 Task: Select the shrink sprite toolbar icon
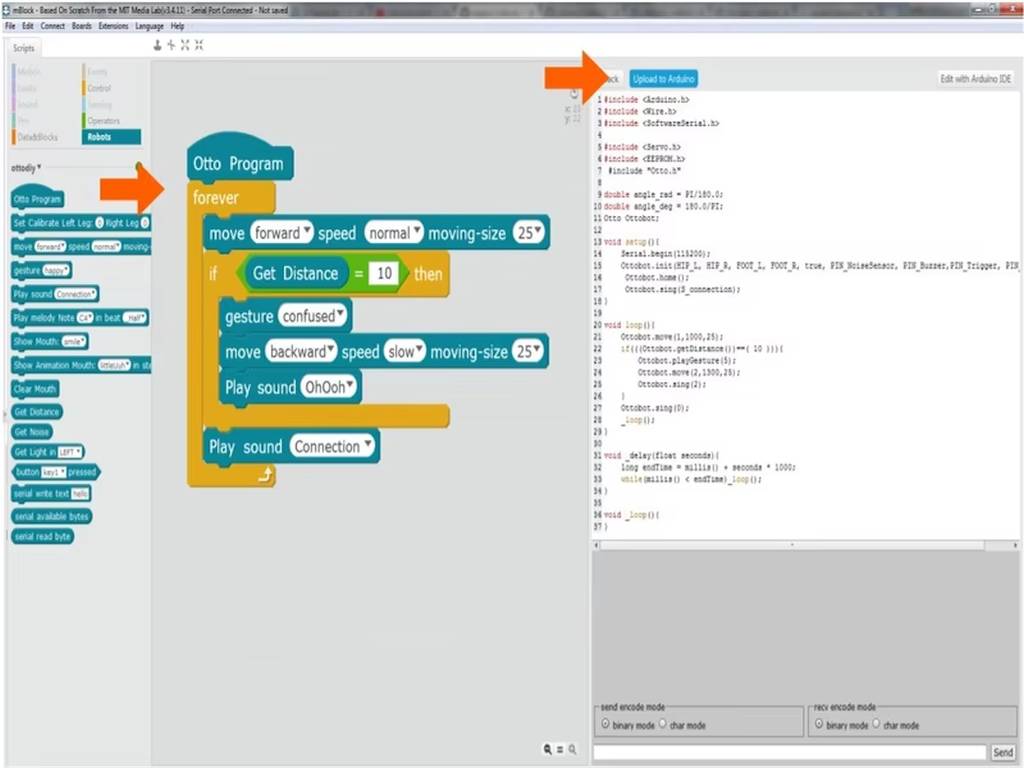(199, 45)
